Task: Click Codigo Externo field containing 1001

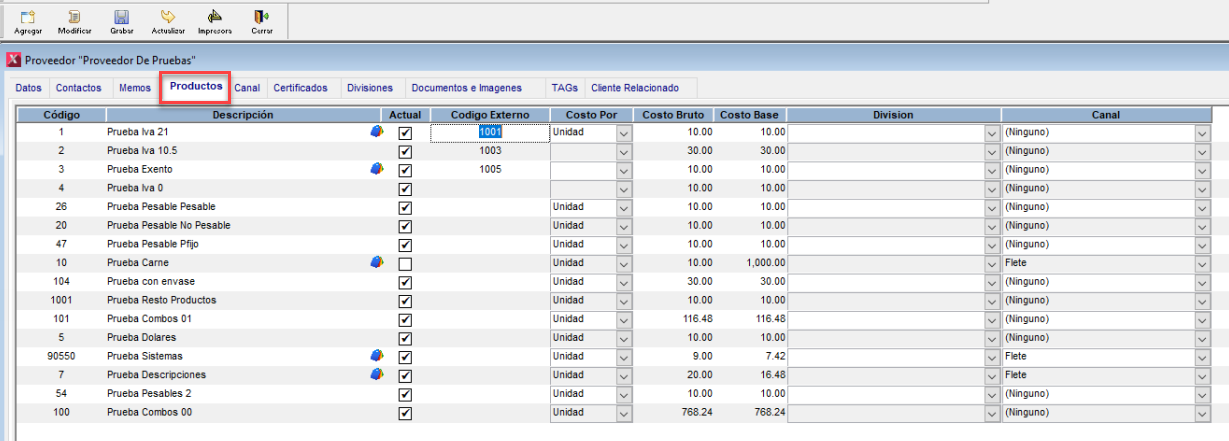Action: [x=490, y=132]
